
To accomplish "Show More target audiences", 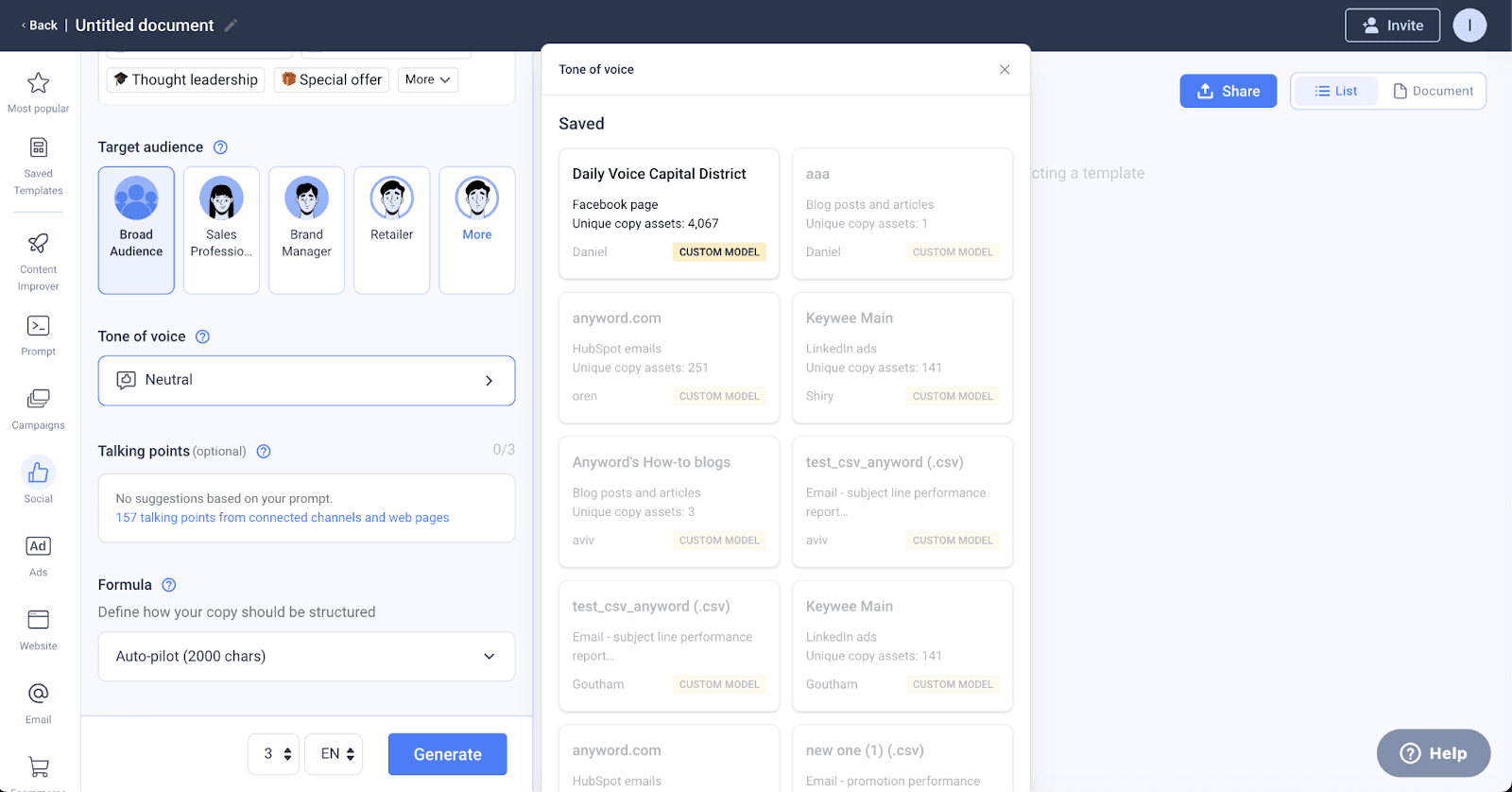I will pyautogui.click(x=477, y=231).
